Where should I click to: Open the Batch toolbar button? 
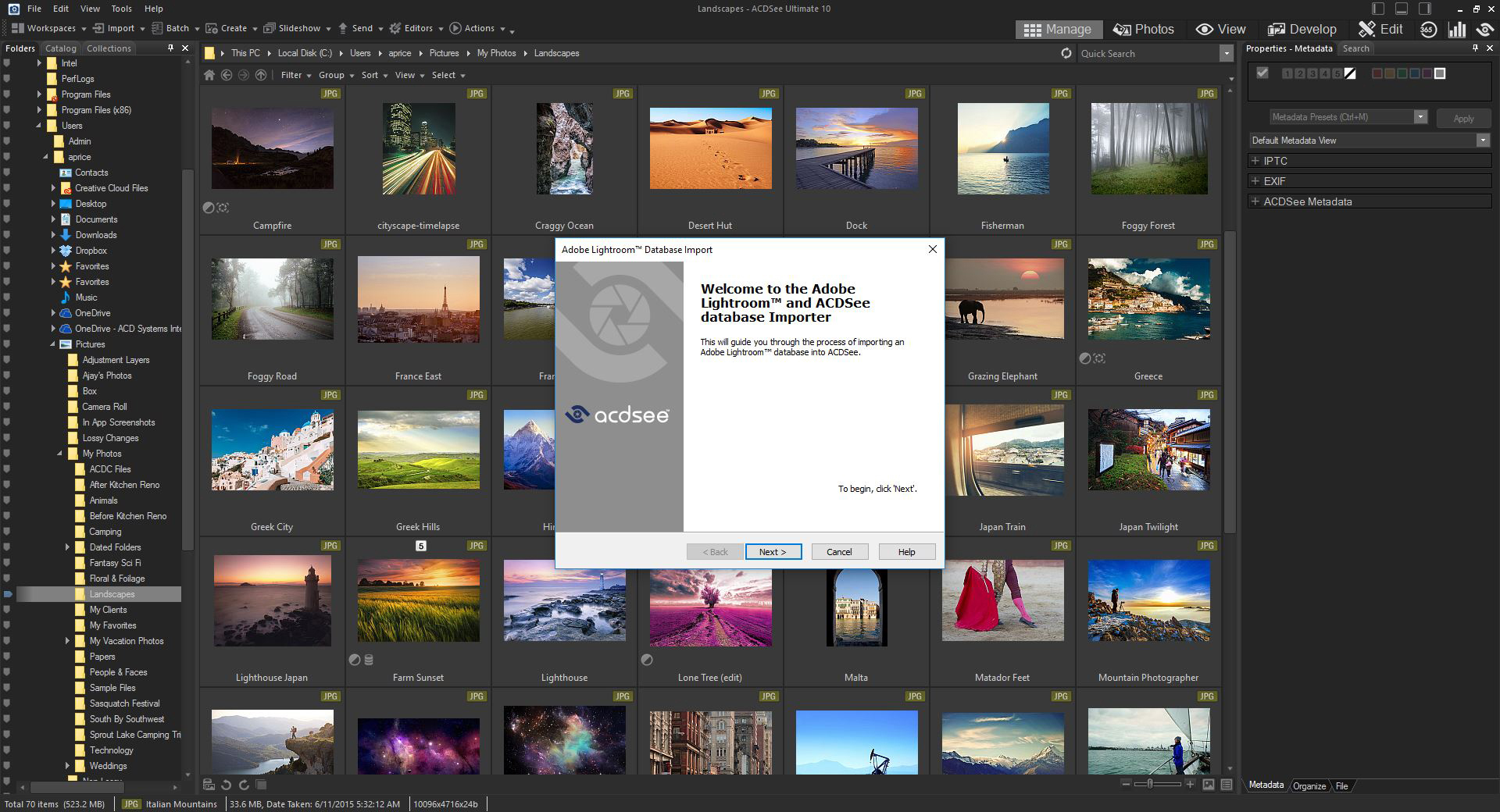(175, 28)
